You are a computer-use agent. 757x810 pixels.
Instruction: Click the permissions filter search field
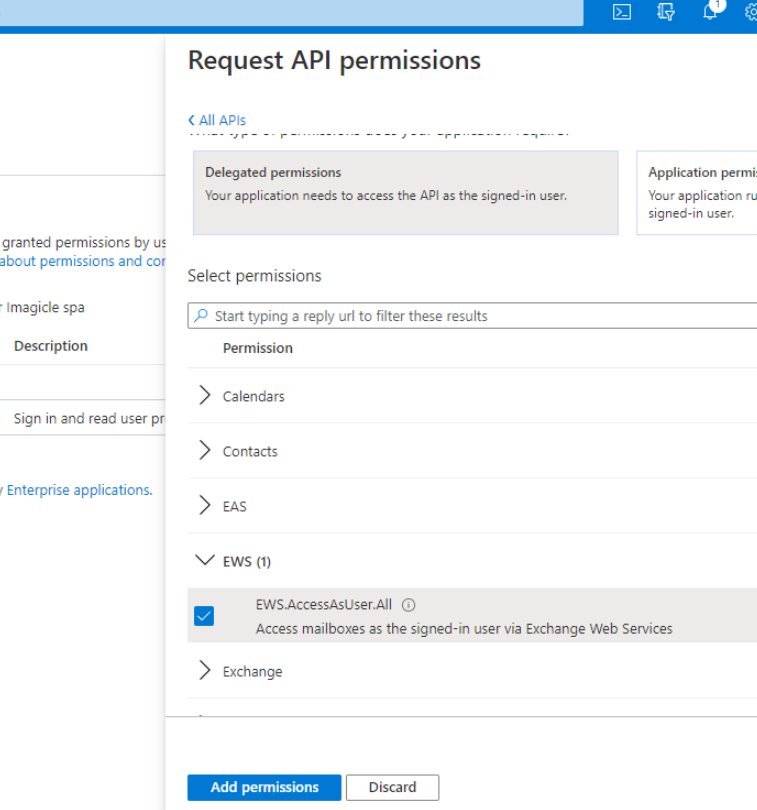(480, 316)
